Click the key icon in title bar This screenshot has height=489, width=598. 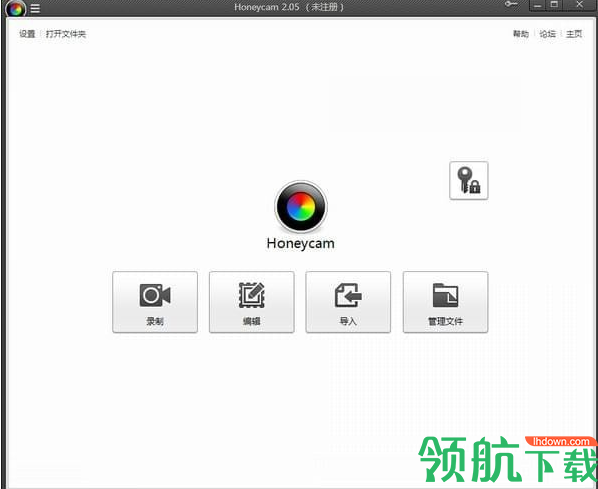coord(511,4)
